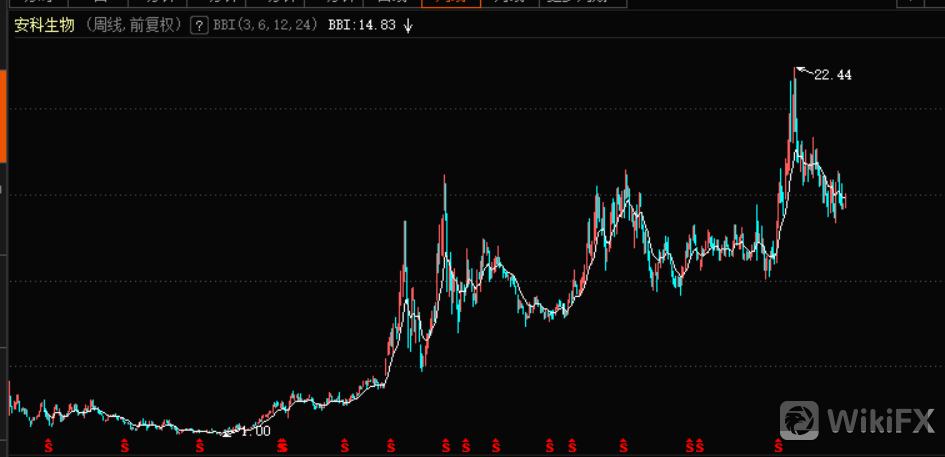The image size is (945, 457).
Task: Select the stock name 安科生物
Action: [x=44, y=25]
